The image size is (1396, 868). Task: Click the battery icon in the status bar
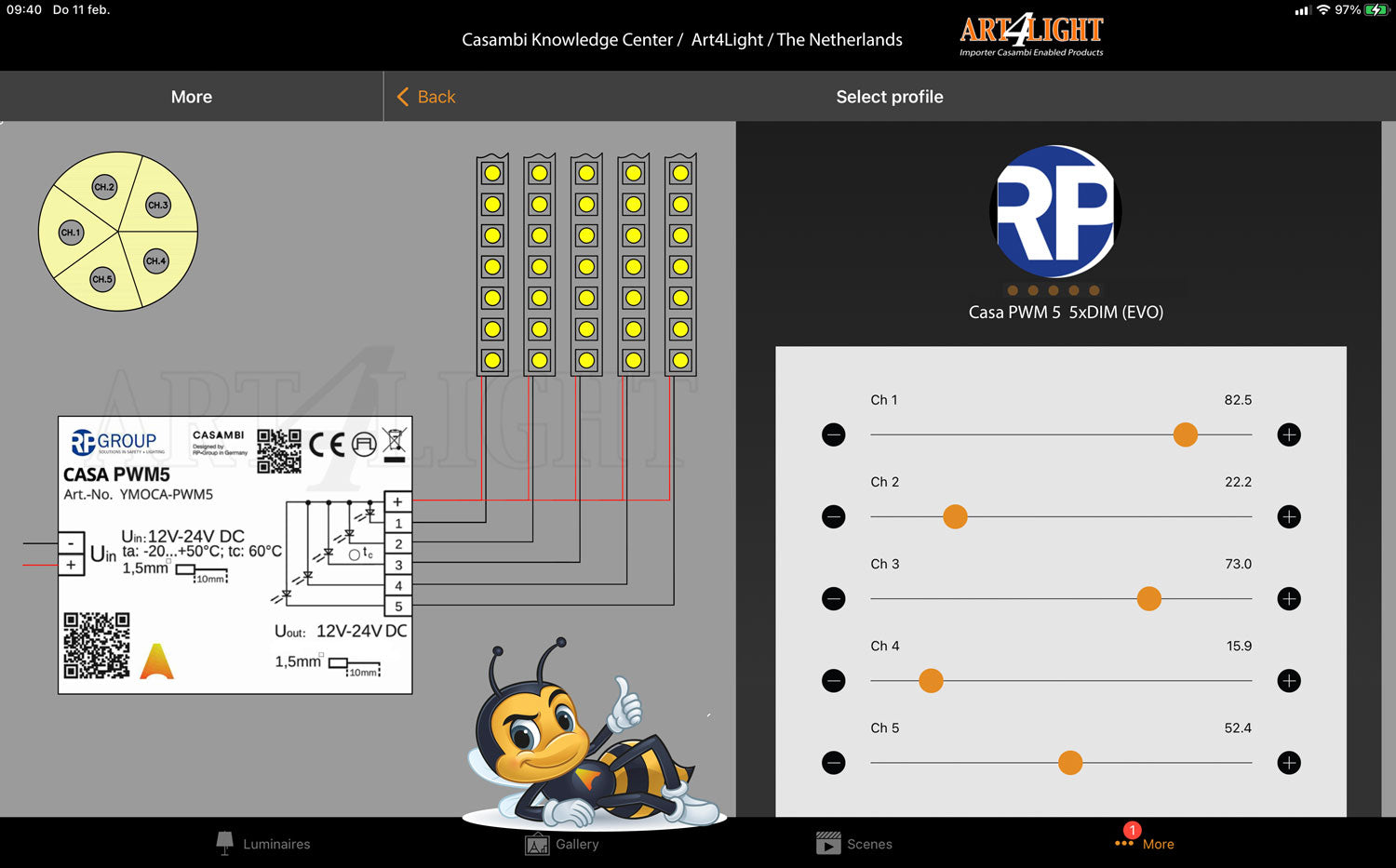pyautogui.click(x=1377, y=10)
